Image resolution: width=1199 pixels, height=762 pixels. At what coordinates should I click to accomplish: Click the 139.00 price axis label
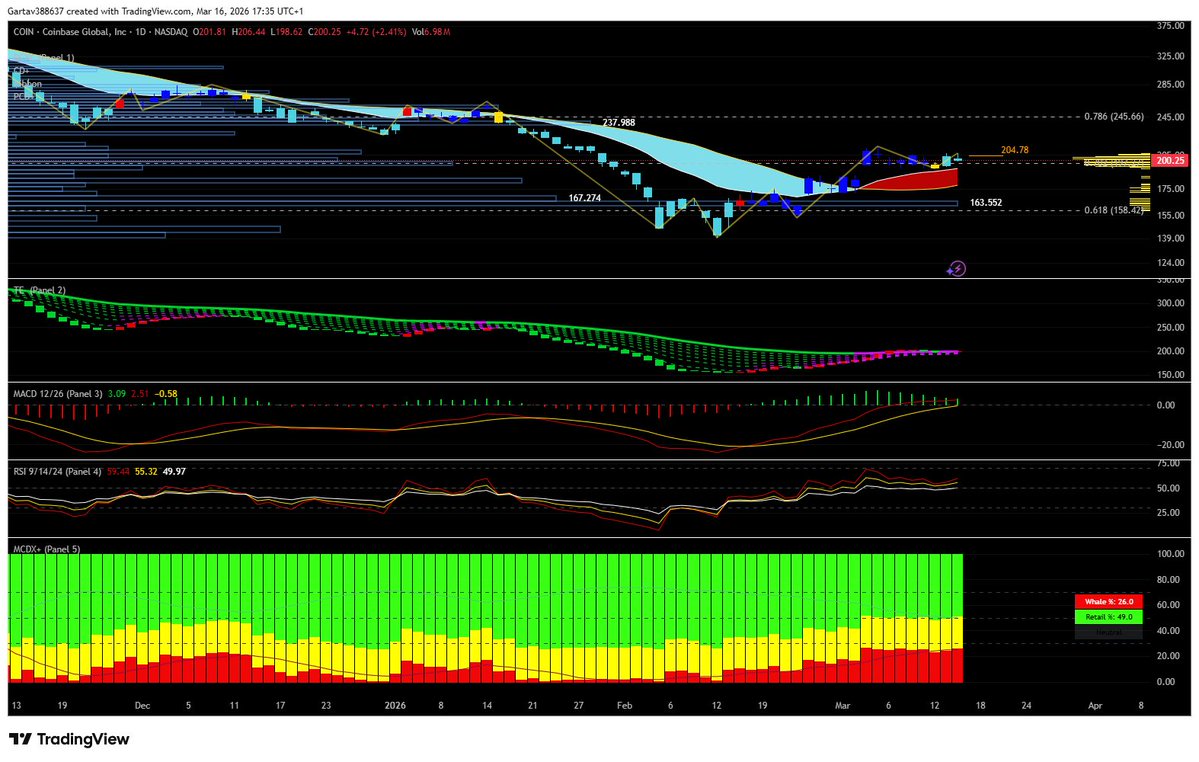click(1171, 238)
